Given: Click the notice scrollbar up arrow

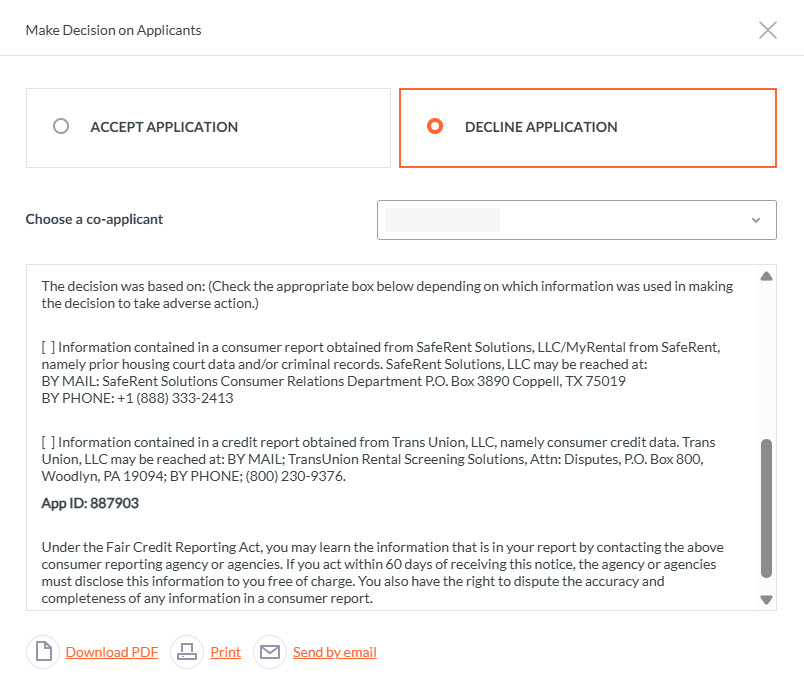Looking at the screenshot, I should pos(767,276).
